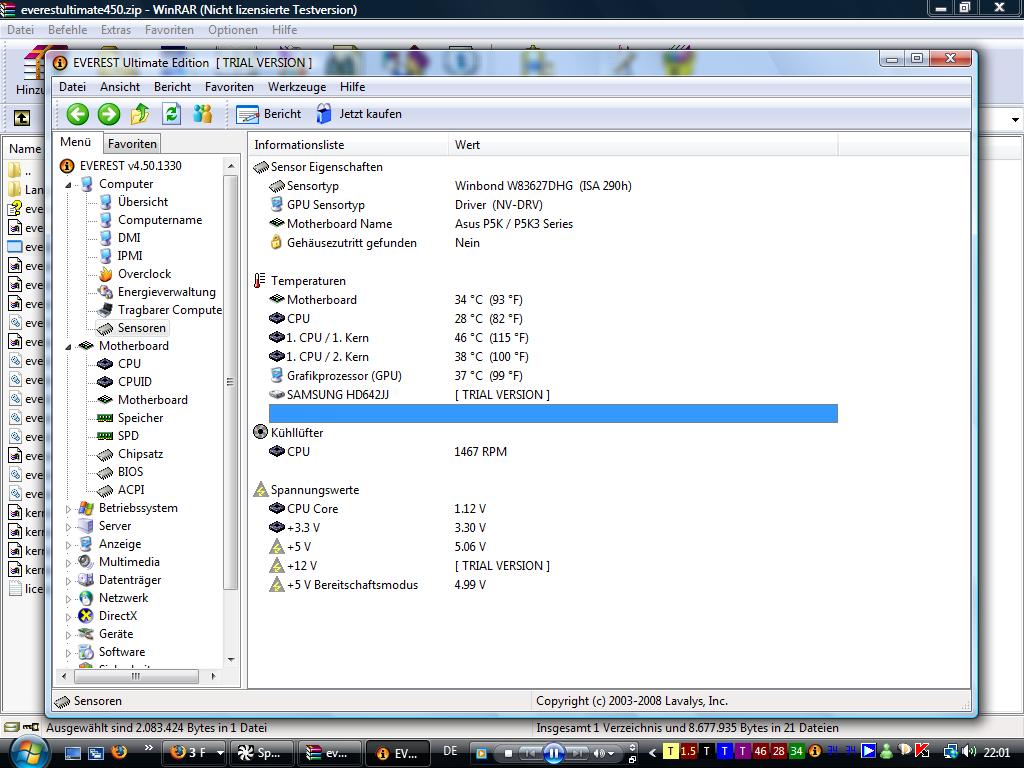Go back with the green left arrow

(78, 114)
